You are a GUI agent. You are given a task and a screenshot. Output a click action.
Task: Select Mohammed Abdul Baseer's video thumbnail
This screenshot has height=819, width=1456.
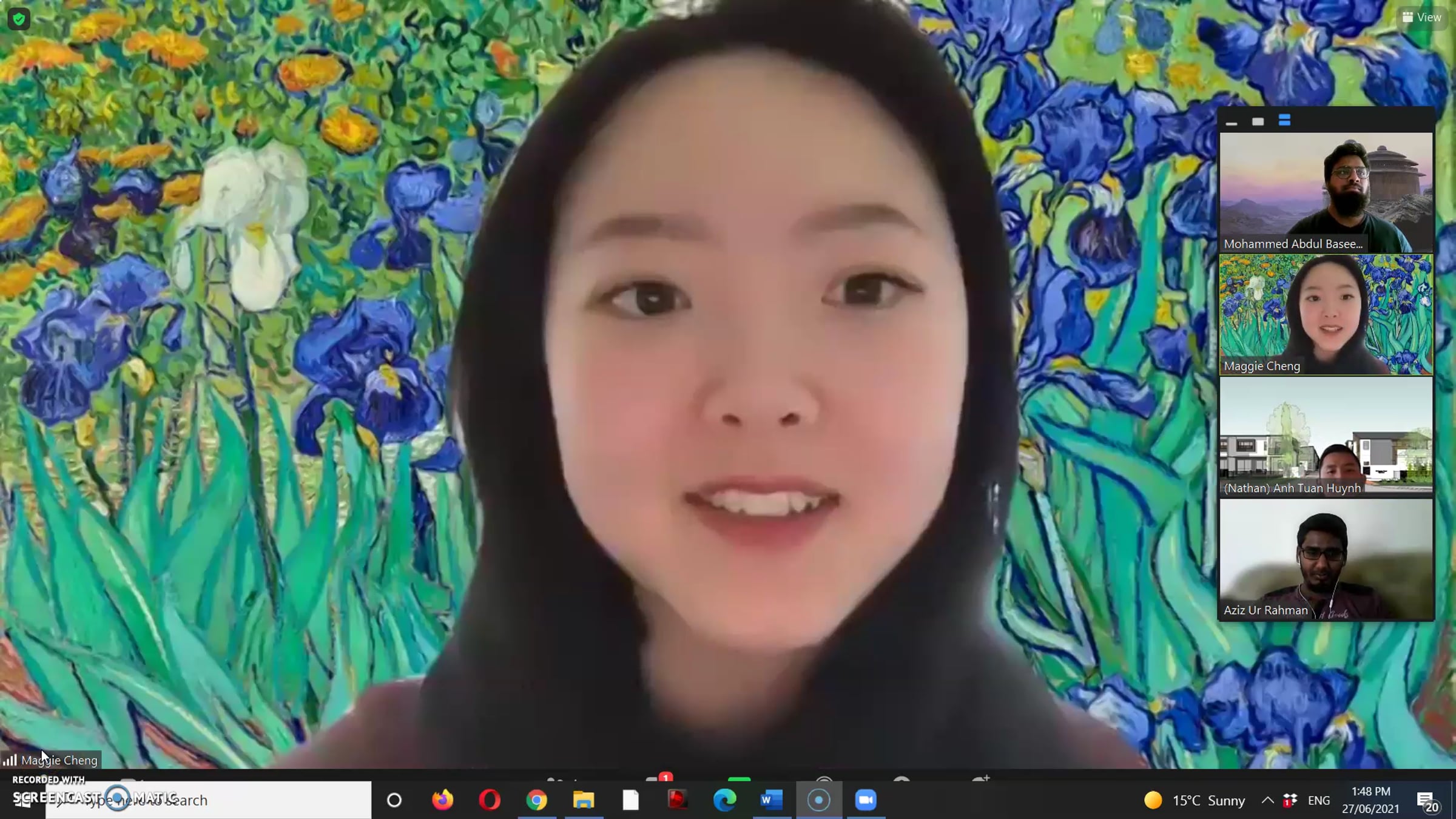1326,192
